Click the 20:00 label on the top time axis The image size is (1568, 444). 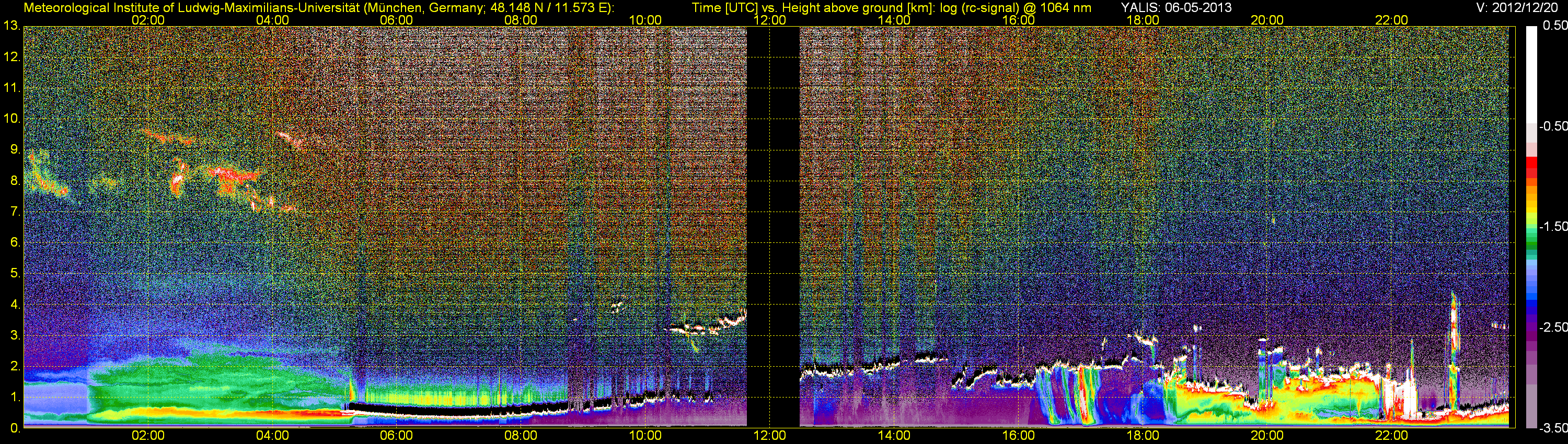1267,20
